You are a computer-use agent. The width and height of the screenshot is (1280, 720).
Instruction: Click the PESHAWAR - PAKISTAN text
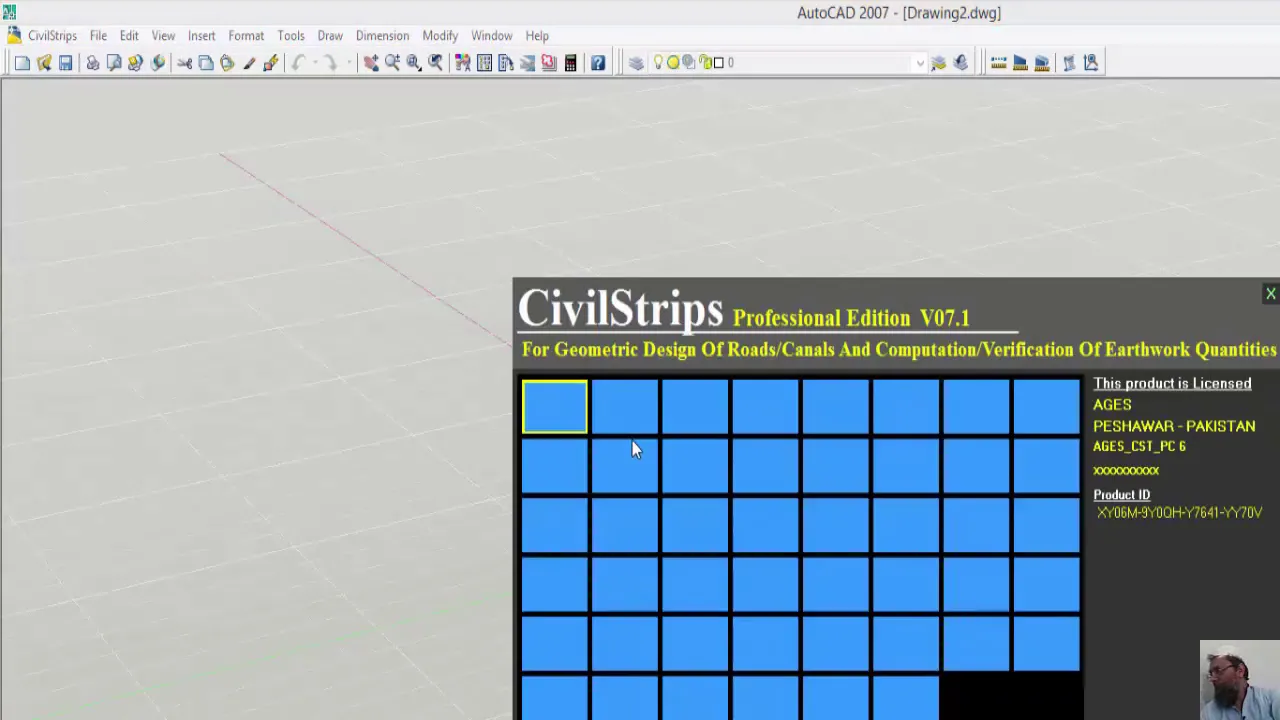pyautogui.click(x=1174, y=426)
